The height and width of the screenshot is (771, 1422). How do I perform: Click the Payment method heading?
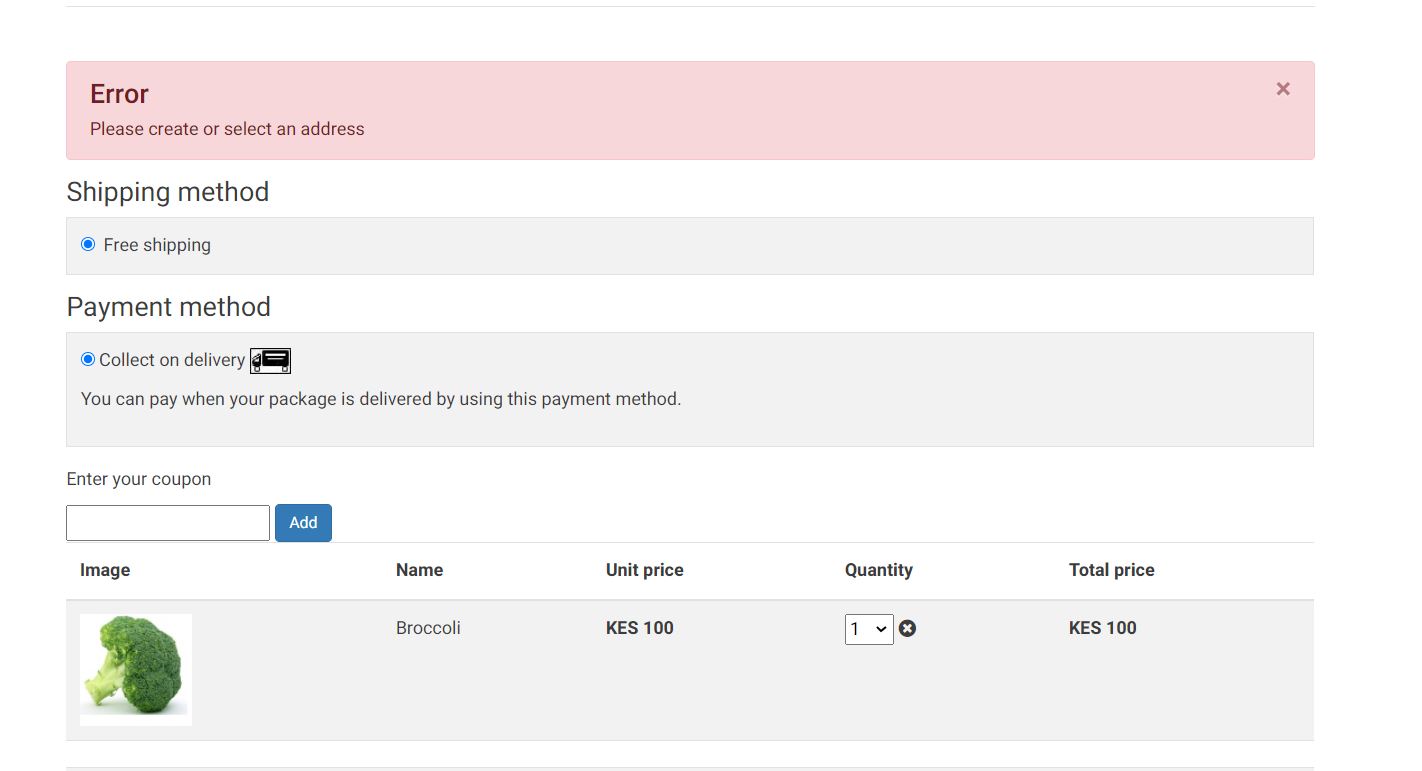tap(168, 307)
